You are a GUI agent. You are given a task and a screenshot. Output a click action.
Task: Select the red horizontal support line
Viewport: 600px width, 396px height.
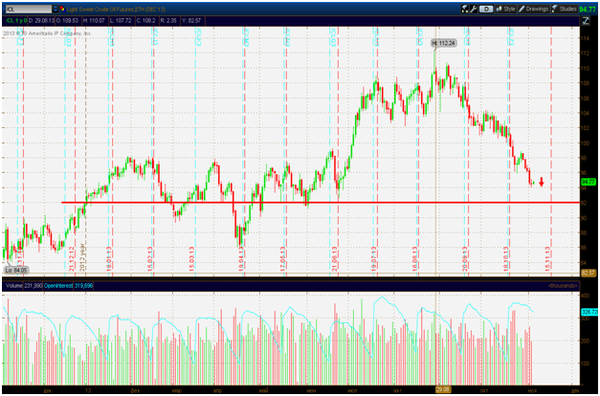point(321,202)
